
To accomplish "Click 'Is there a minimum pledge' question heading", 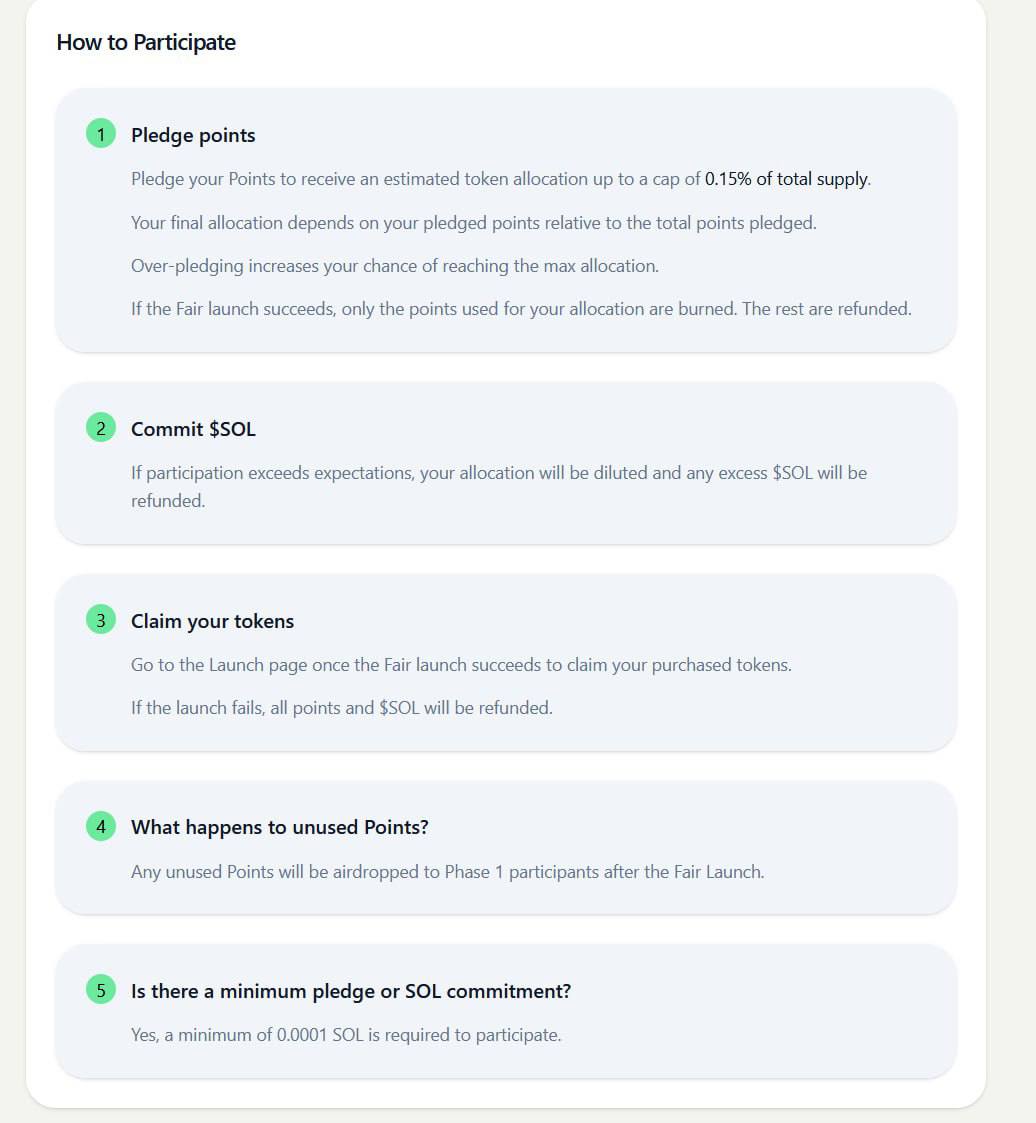I will point(351,991).
